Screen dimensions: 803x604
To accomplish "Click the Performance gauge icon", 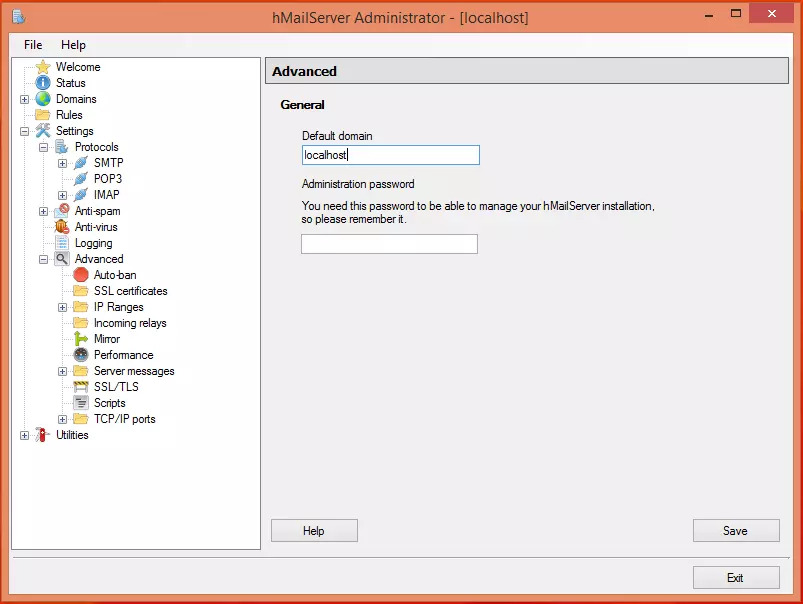I will [x=81, y=355].
